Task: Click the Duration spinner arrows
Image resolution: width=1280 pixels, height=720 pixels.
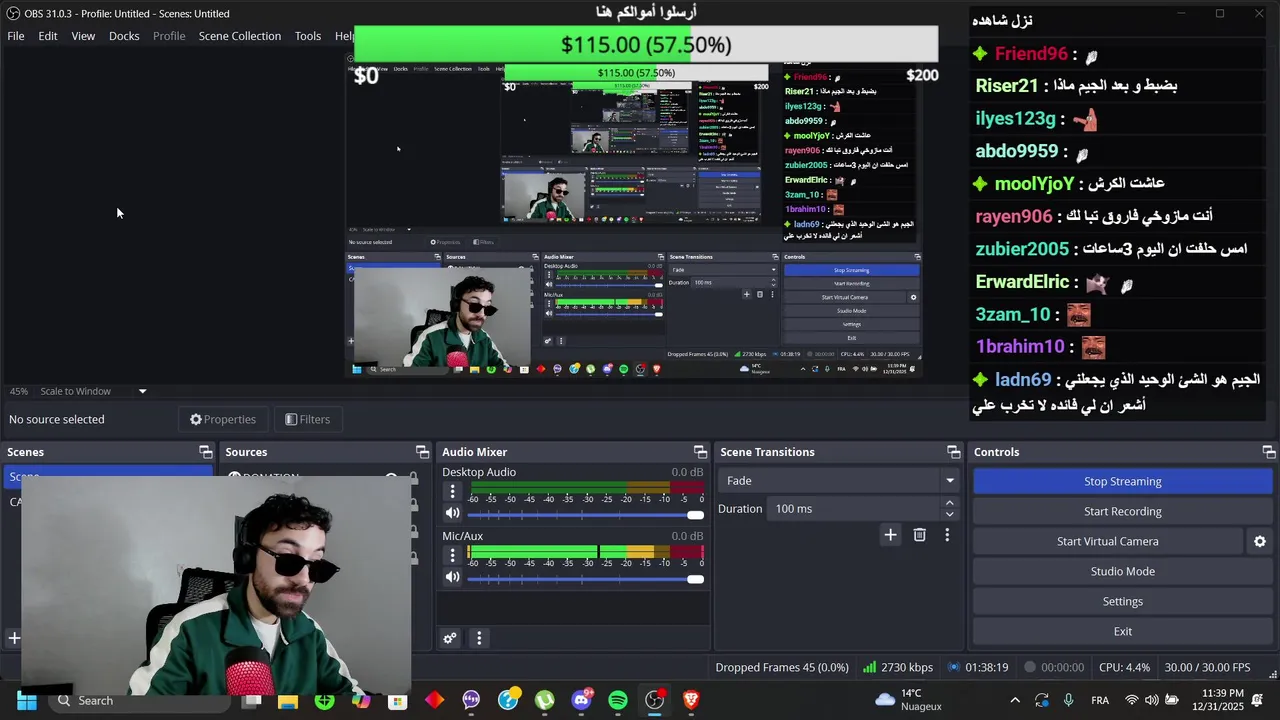Action: point(949,509)
